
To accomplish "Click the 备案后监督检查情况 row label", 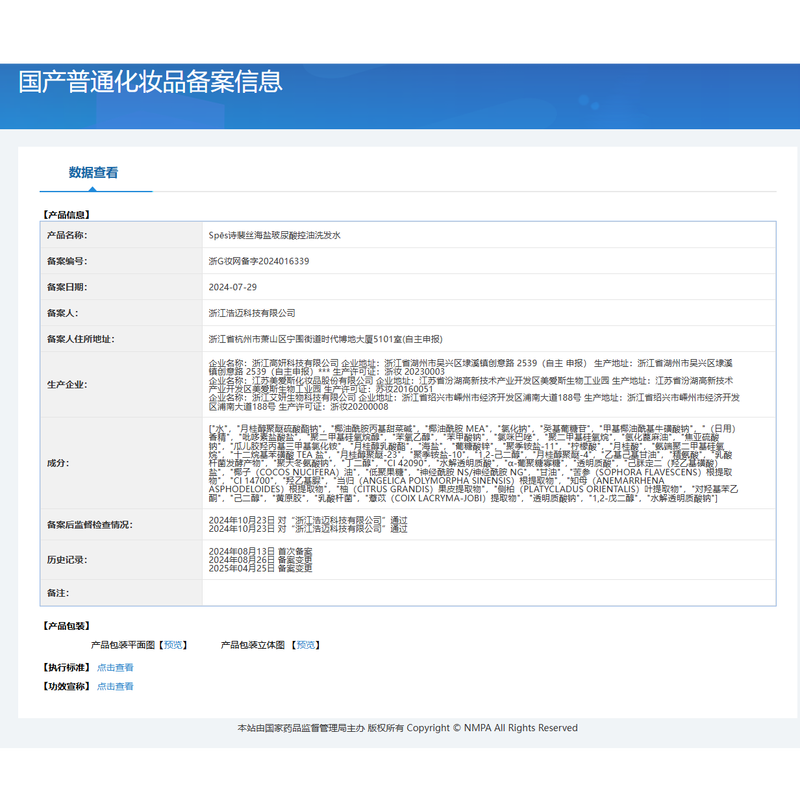I will point(89,524).
